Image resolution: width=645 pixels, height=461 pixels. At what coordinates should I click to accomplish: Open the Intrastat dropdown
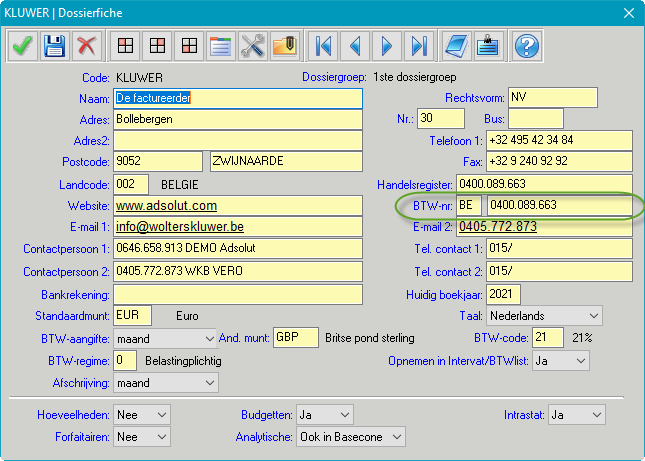coord(596,414)
